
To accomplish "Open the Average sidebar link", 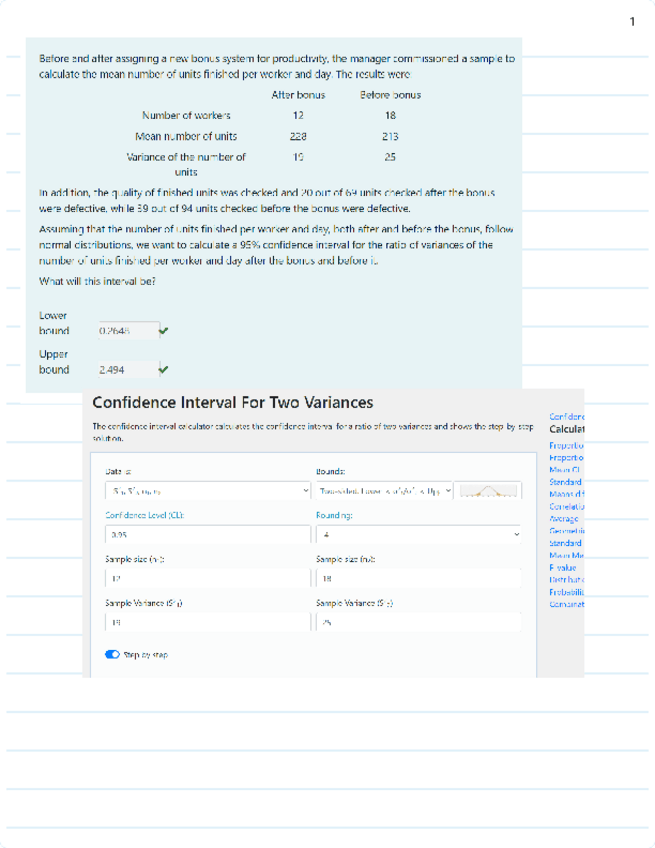I will click(564, 519).
